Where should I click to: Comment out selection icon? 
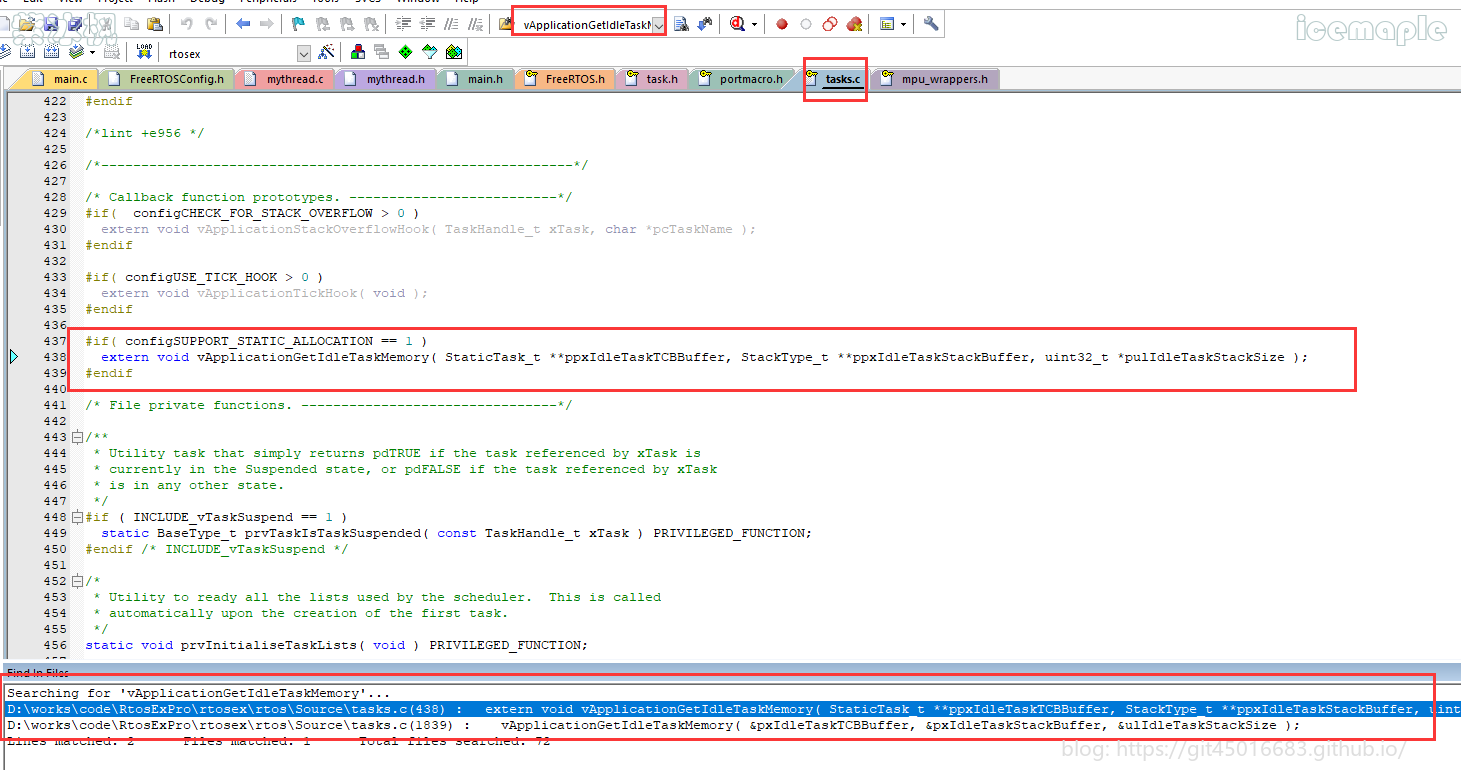tap(451, 23)
